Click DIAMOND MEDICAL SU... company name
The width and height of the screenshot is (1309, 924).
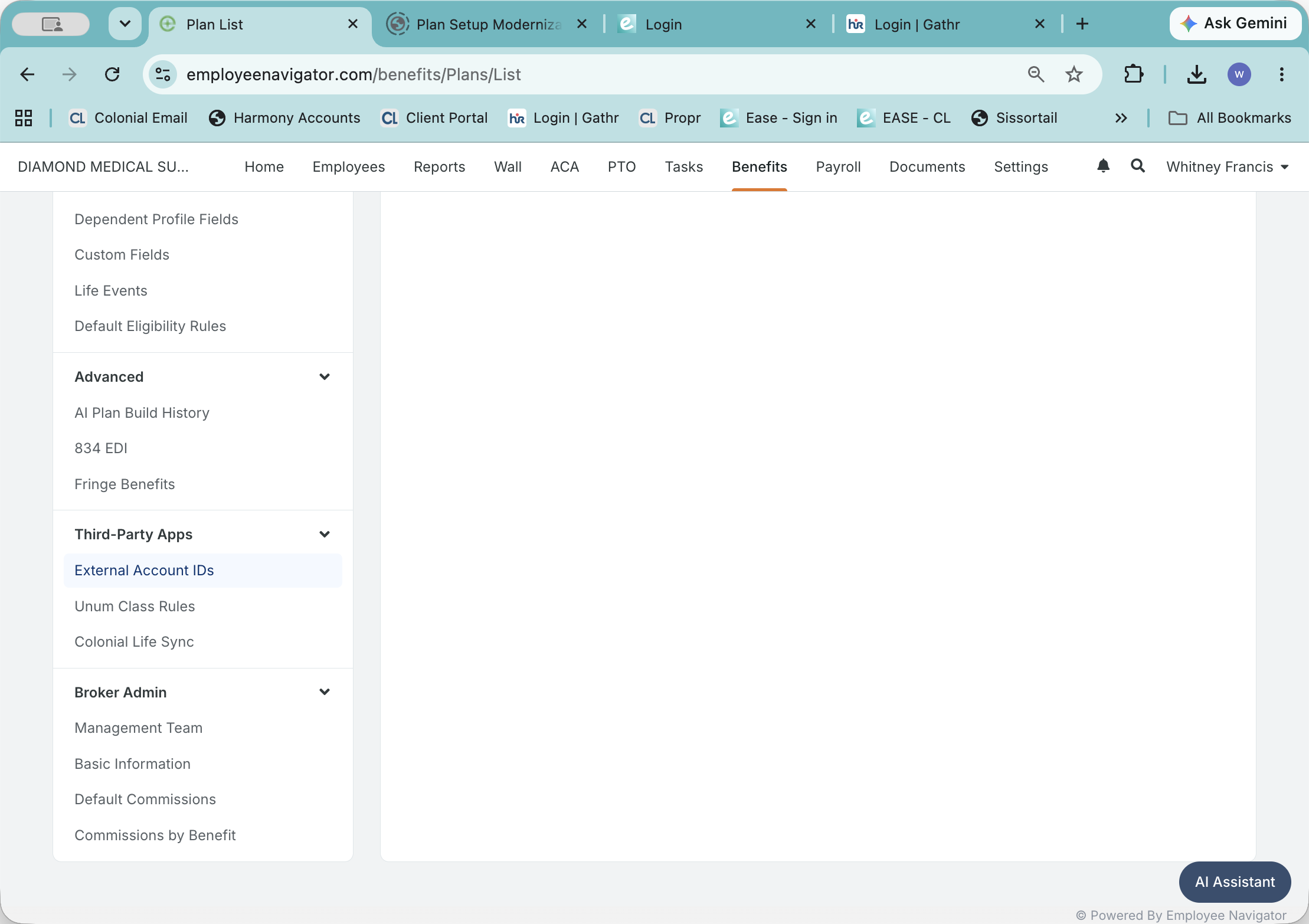103,167
